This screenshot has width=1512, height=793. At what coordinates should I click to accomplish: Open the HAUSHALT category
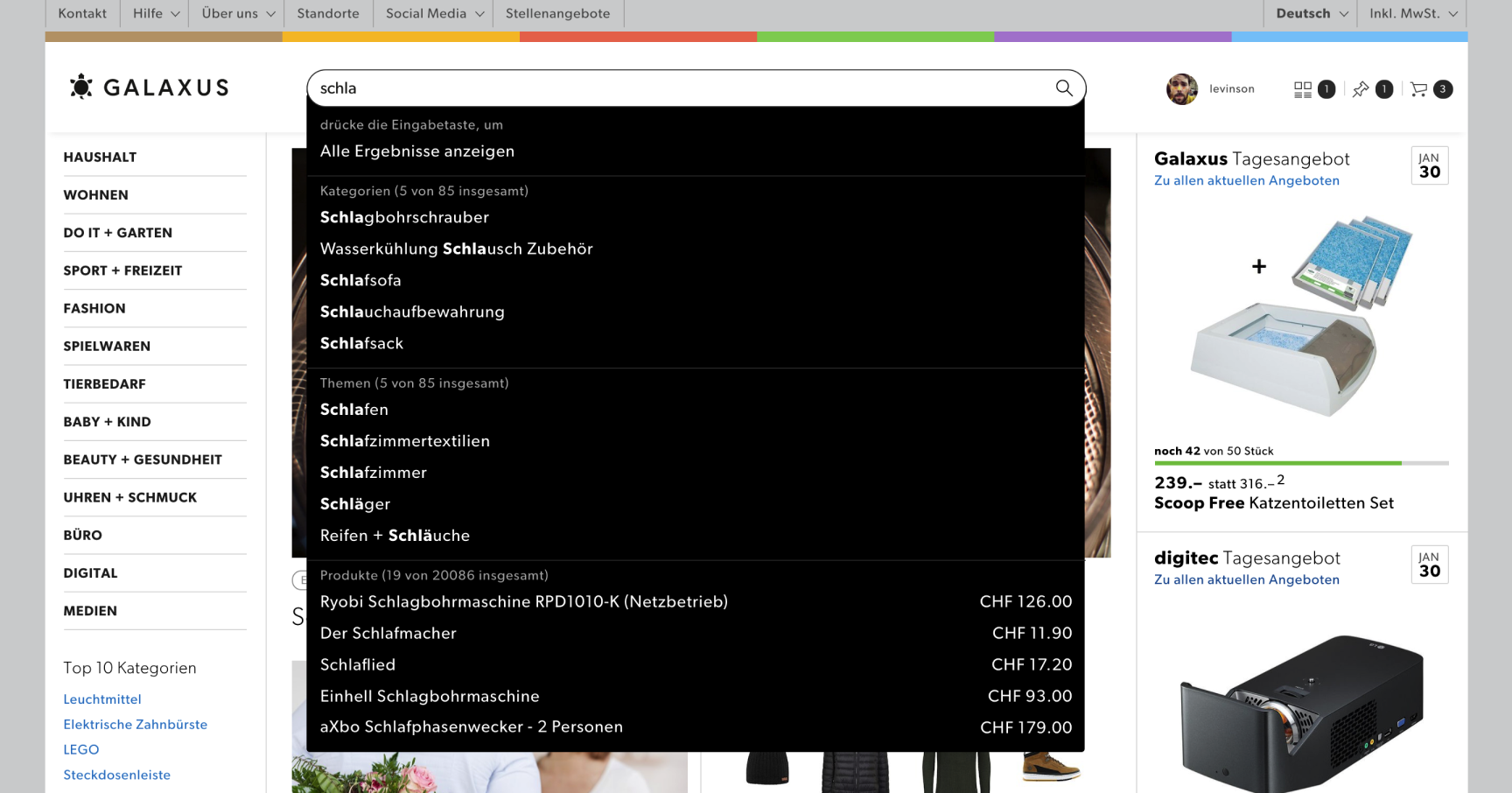tap(100, 158)
